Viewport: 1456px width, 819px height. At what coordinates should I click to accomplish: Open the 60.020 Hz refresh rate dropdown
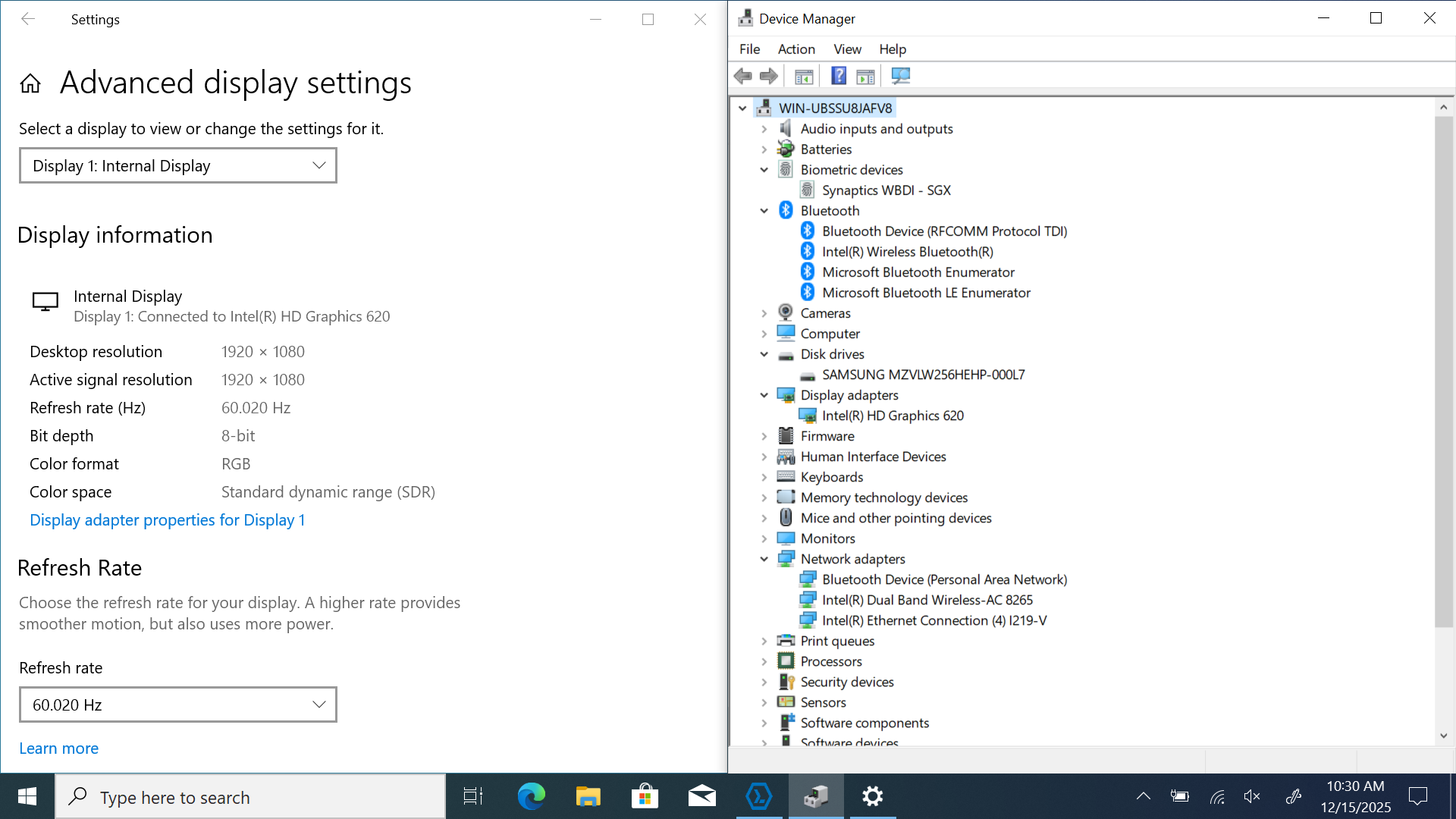(x=177, y=704)
